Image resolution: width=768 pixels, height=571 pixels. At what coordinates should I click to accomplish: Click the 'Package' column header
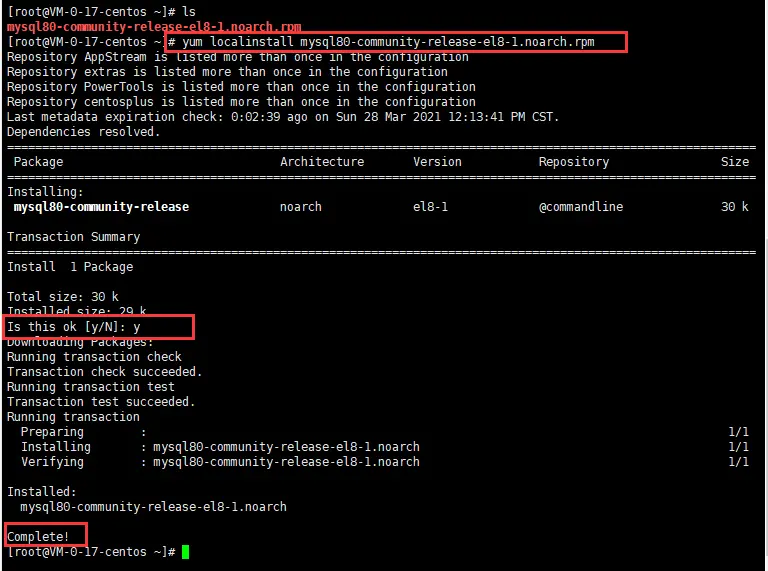tap(38, 162)
